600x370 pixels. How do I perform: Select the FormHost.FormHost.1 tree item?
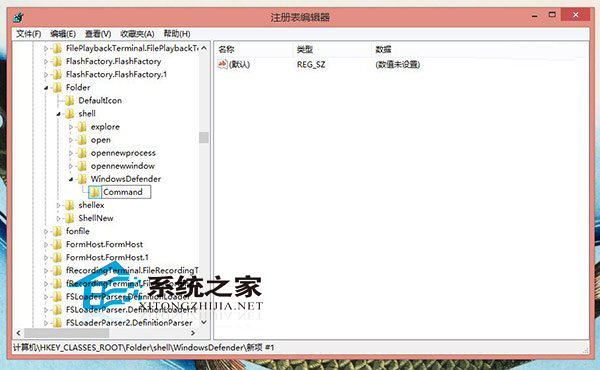[x=107, y=257]
